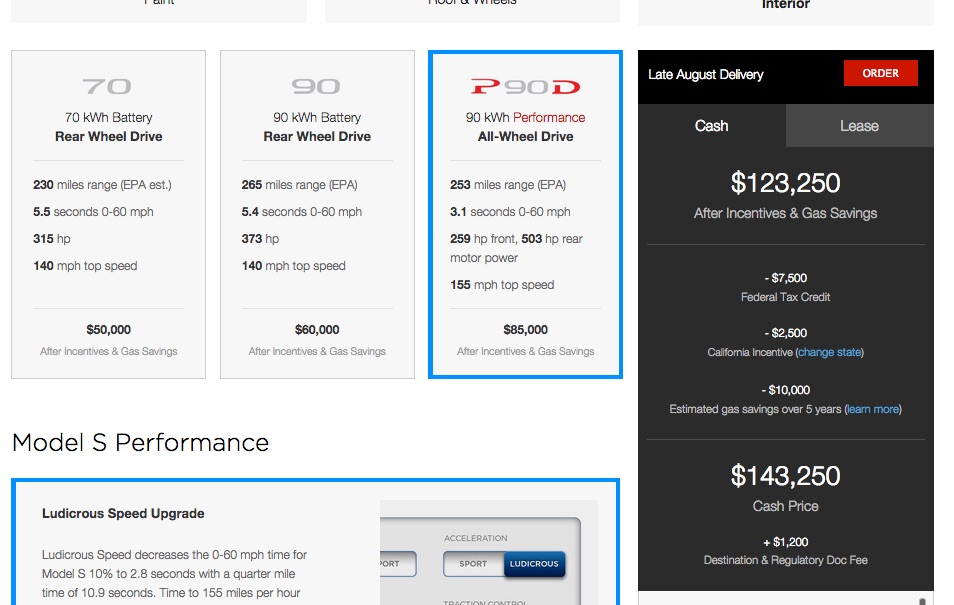Click the '- $7,500' Federal Tax Credit amount
This screenshot has height=605, width=954.
pos(785,278)
